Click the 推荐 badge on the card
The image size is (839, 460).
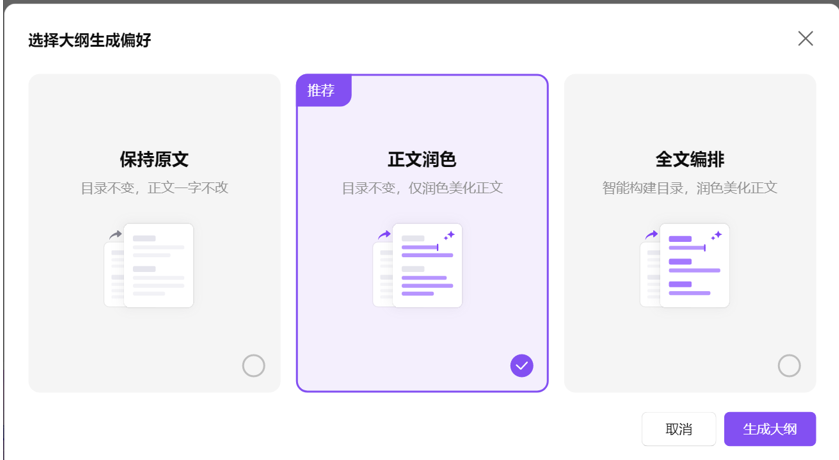324,90
